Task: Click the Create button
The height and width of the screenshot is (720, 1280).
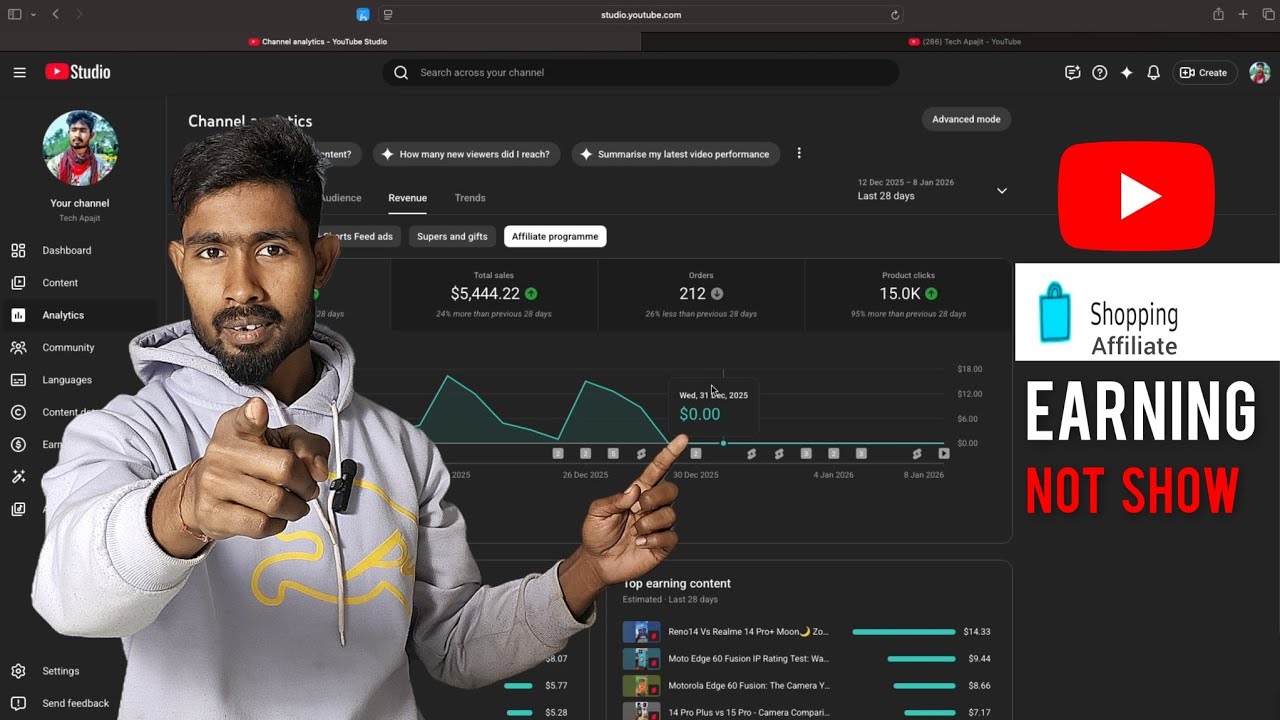Action: (1205, 73)
